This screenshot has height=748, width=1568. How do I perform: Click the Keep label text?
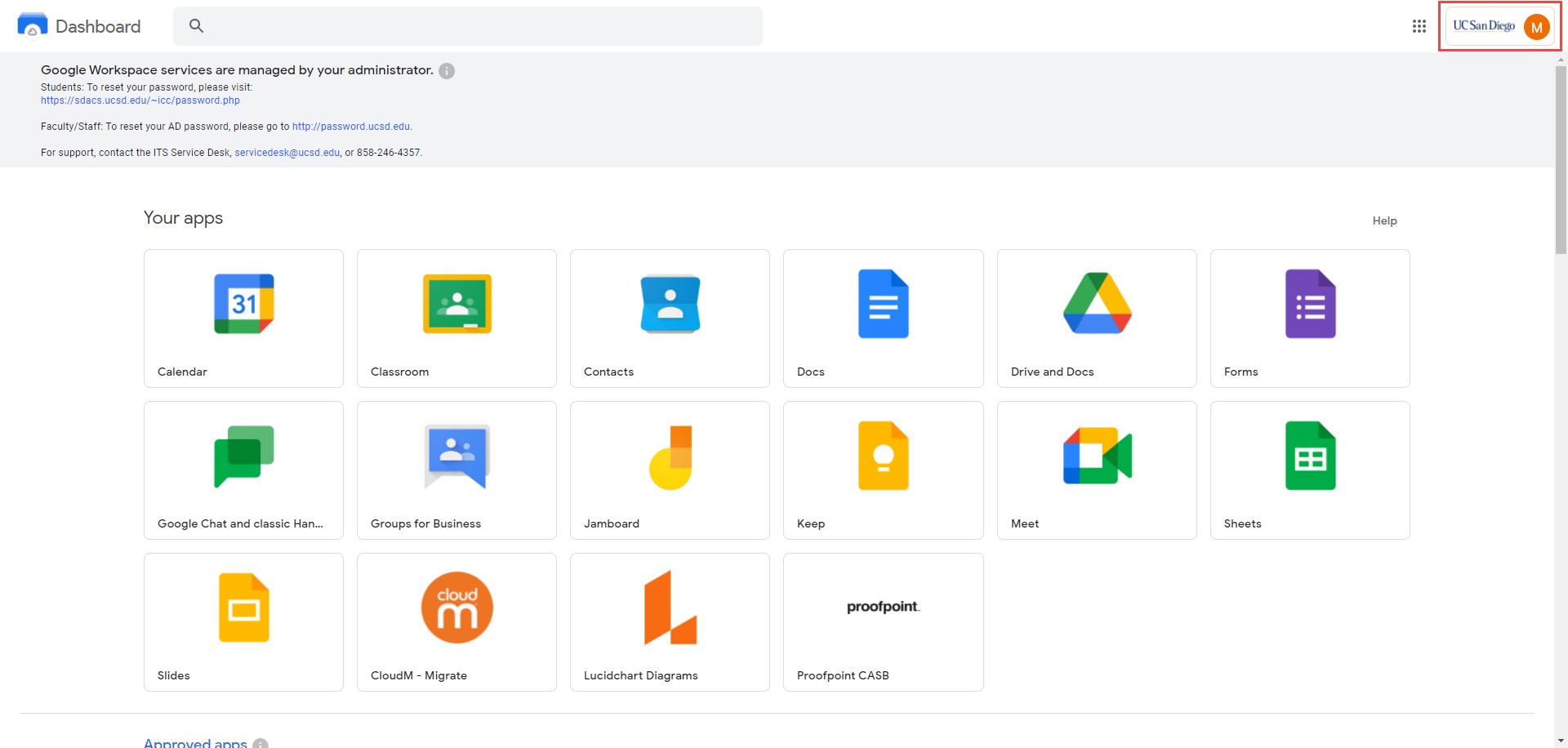coord(811,523)
